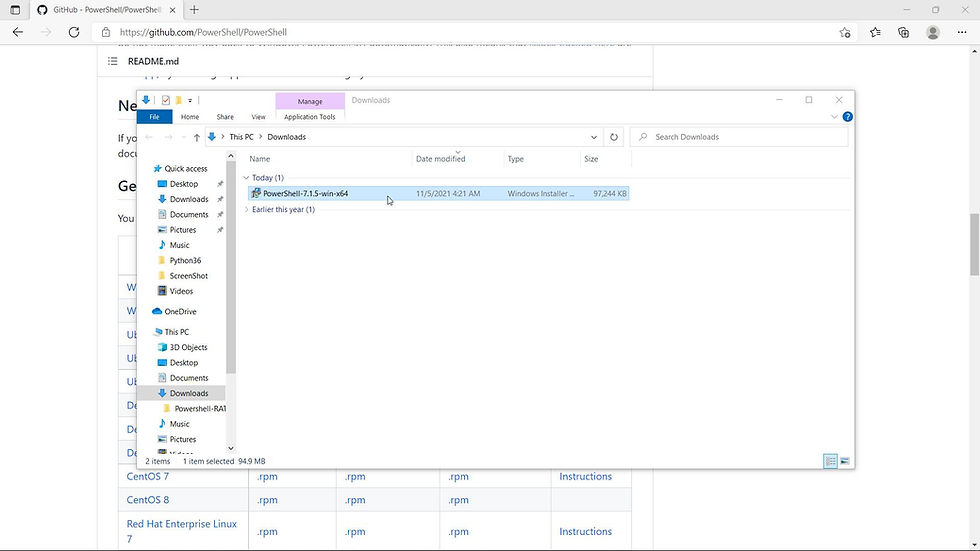Open the browser Favorites list icon
This screenshot has height=551, width=980.
(x=875, y=32)
